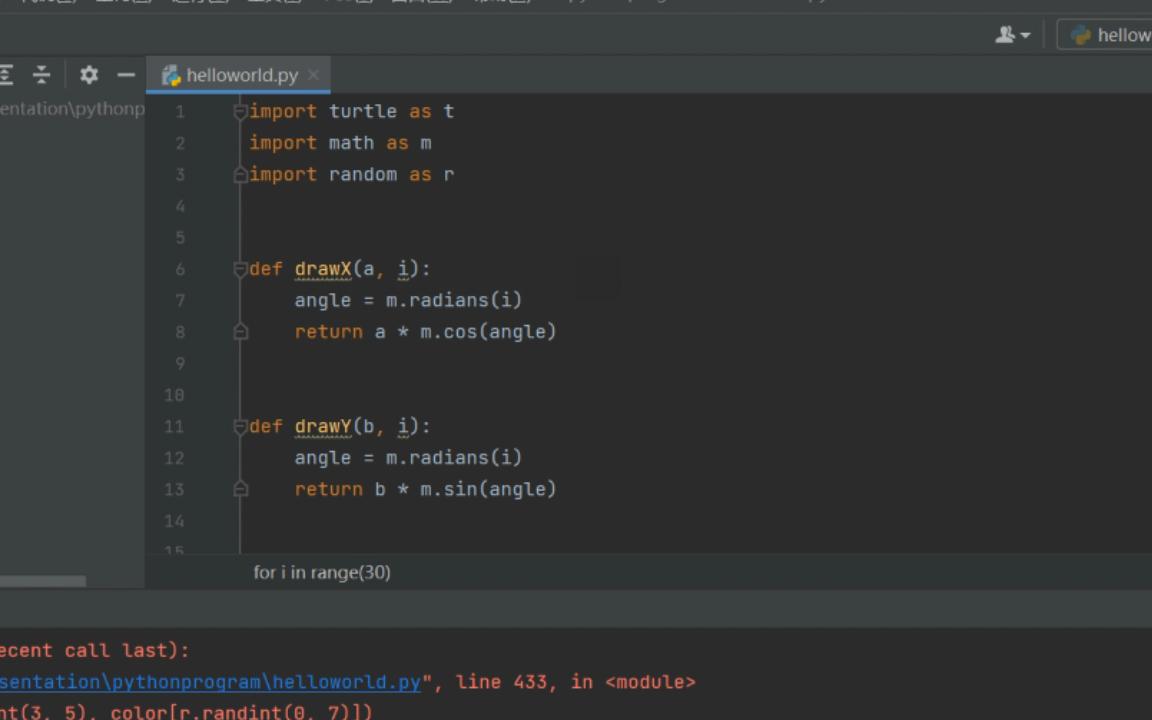Open the hellow run configuration dropdown
Image resolution: width=1152 pixels, height=720 pixels.
click(x=1105, y=35)
